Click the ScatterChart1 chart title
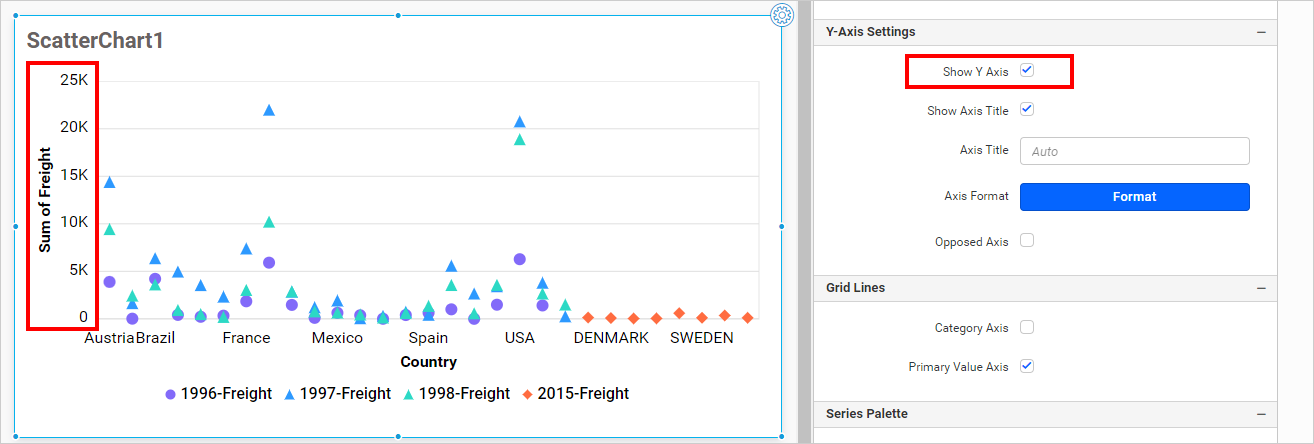The image size is (1314, 444). 95,41
